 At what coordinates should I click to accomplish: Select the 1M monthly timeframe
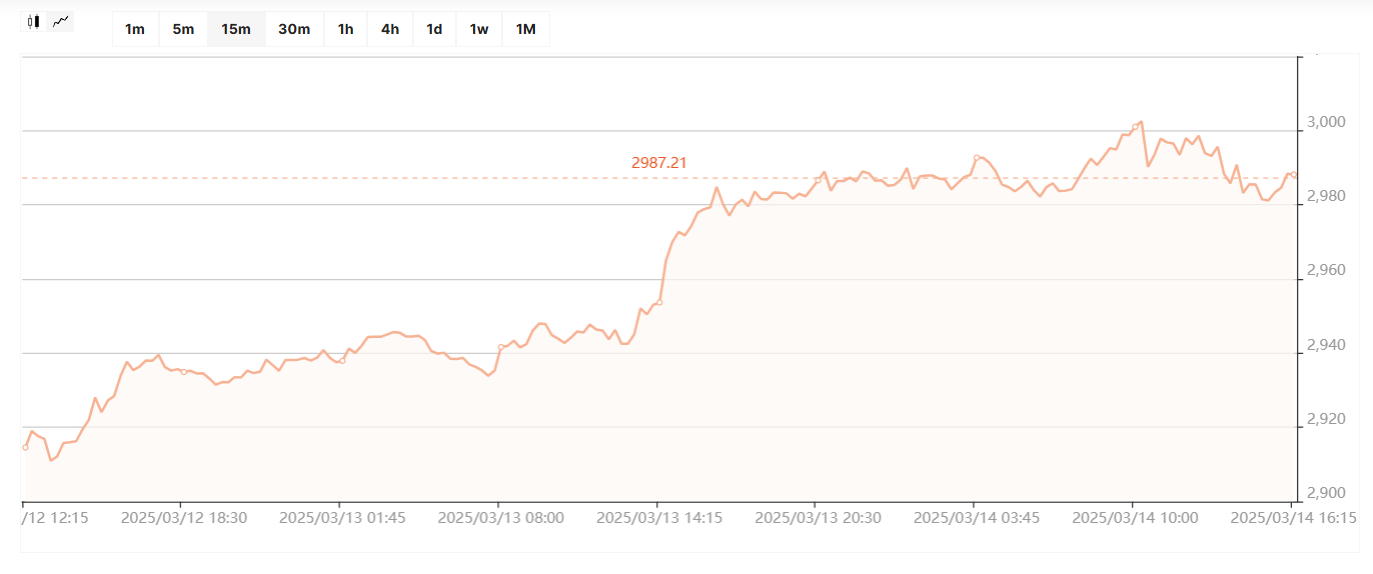526,29
